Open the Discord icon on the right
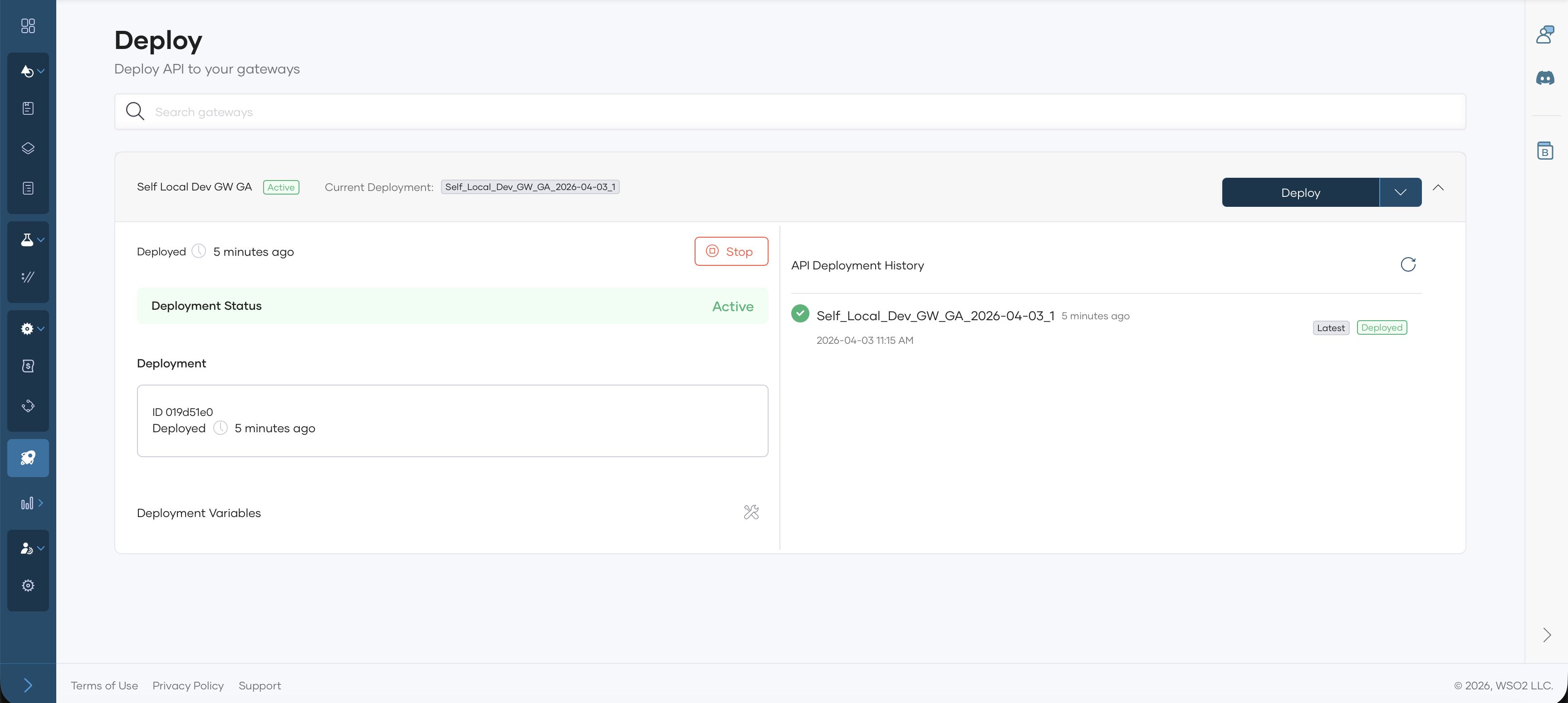1568x703 pixels. coord(1545,77)
